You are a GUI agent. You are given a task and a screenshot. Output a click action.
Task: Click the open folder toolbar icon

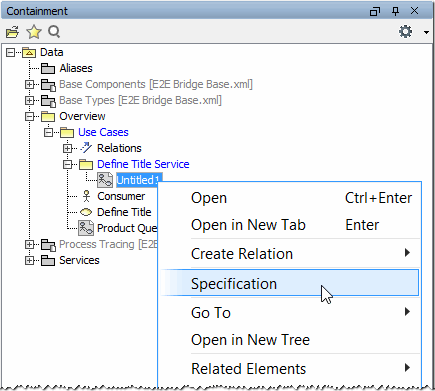[x=12, y=32]
